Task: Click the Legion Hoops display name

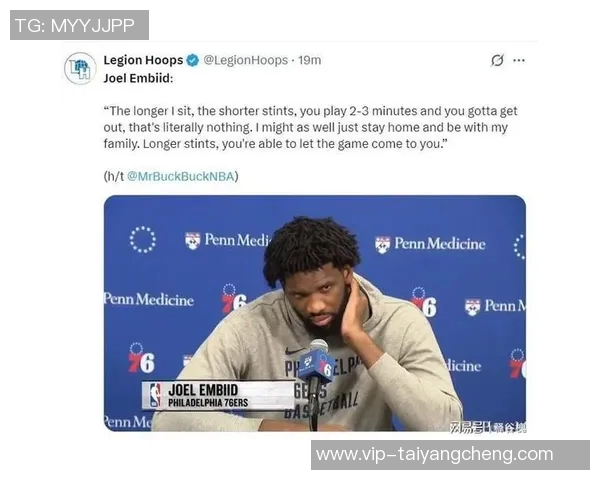Action: tap(143, 60)
